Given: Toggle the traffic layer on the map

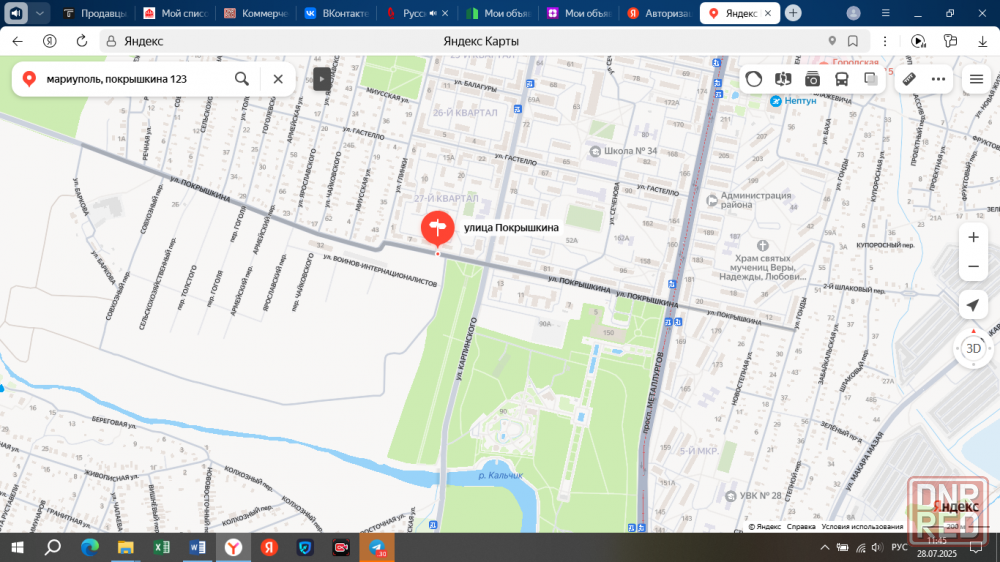Looking at the screenshot, I should click(755, 79).
